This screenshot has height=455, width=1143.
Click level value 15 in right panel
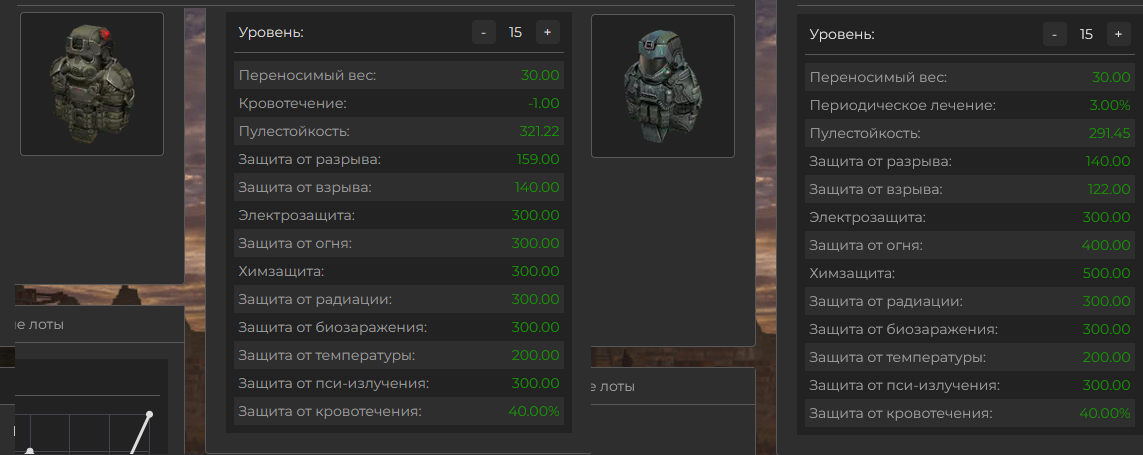point(1086,34)
